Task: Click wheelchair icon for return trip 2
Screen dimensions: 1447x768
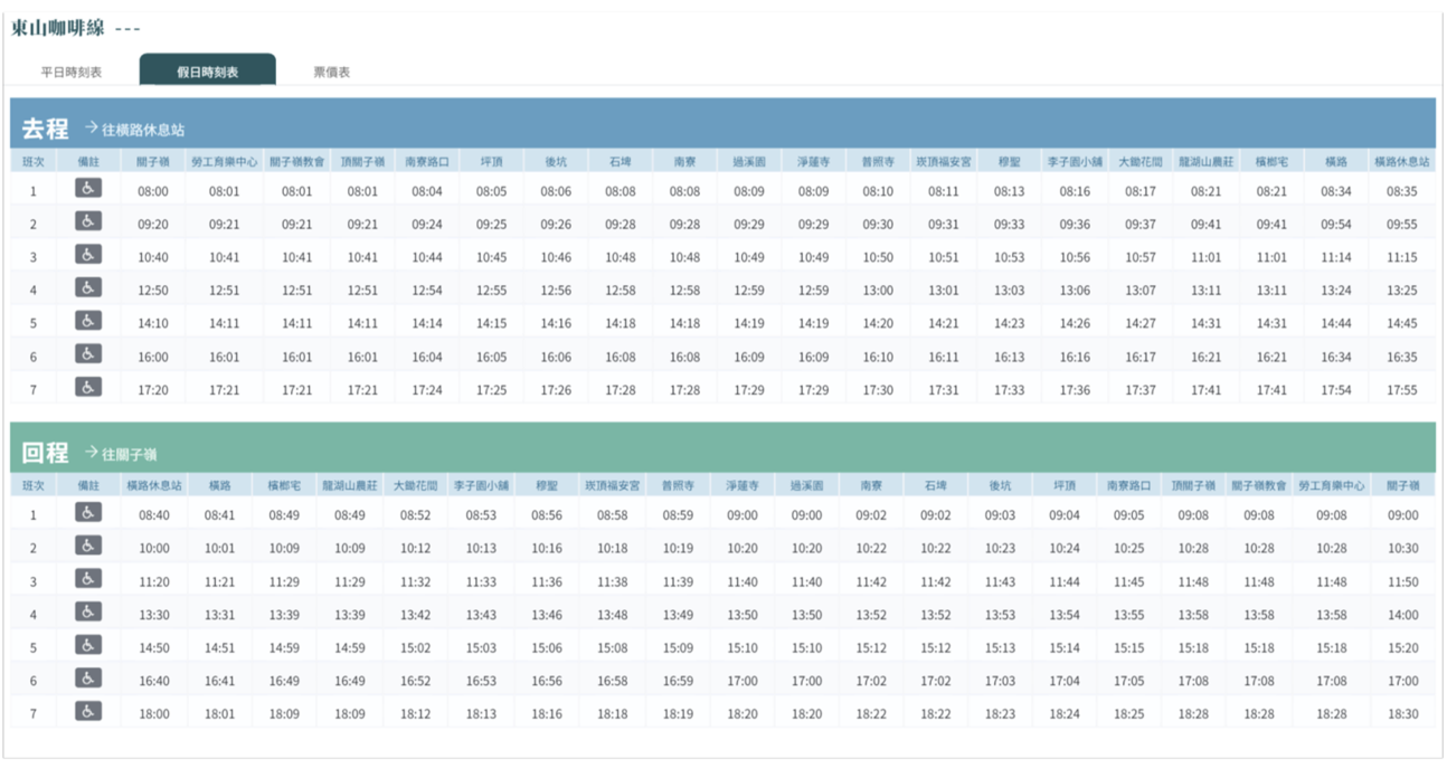Action: (x=88, y=546)
